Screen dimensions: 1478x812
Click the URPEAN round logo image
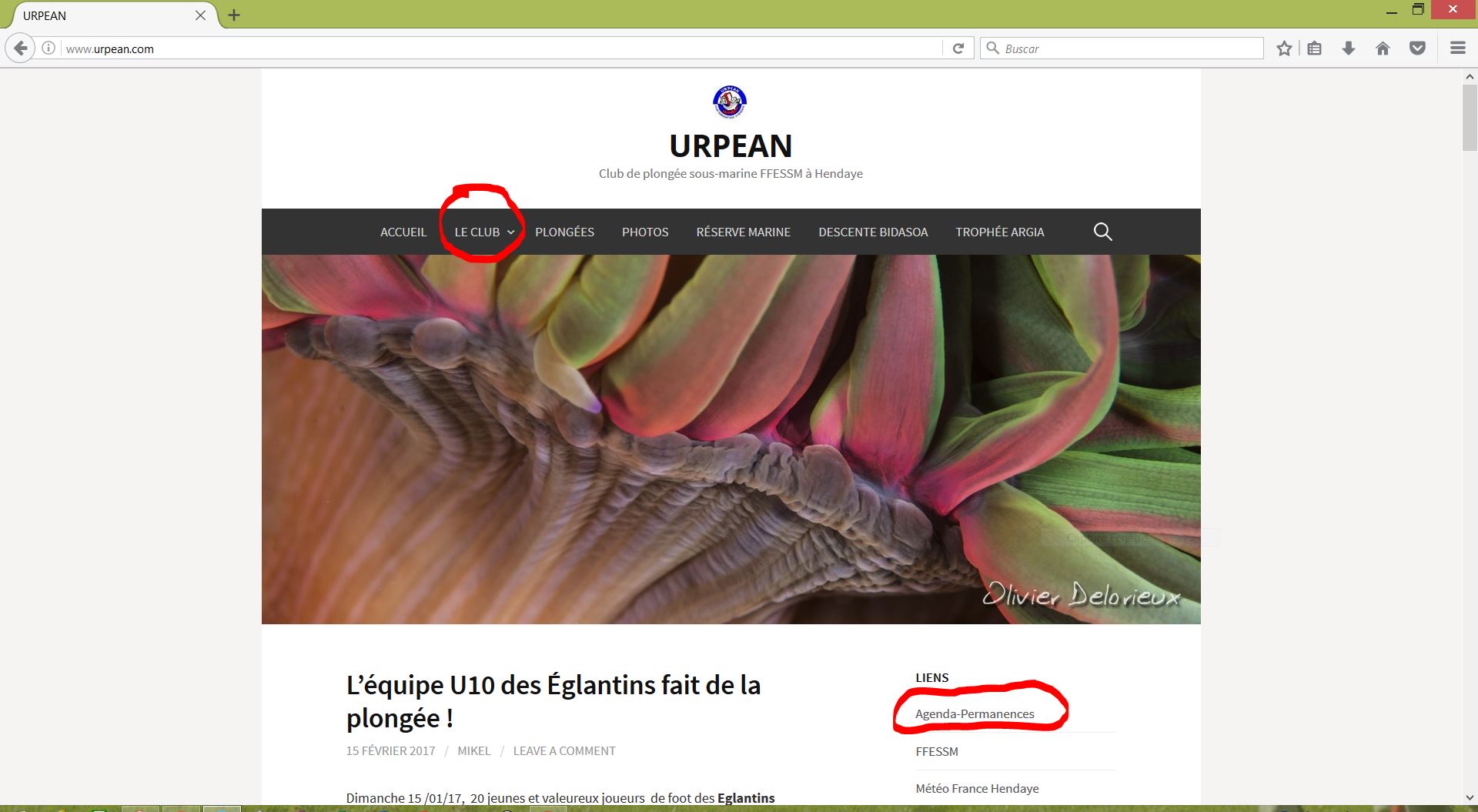coord(730,102)
